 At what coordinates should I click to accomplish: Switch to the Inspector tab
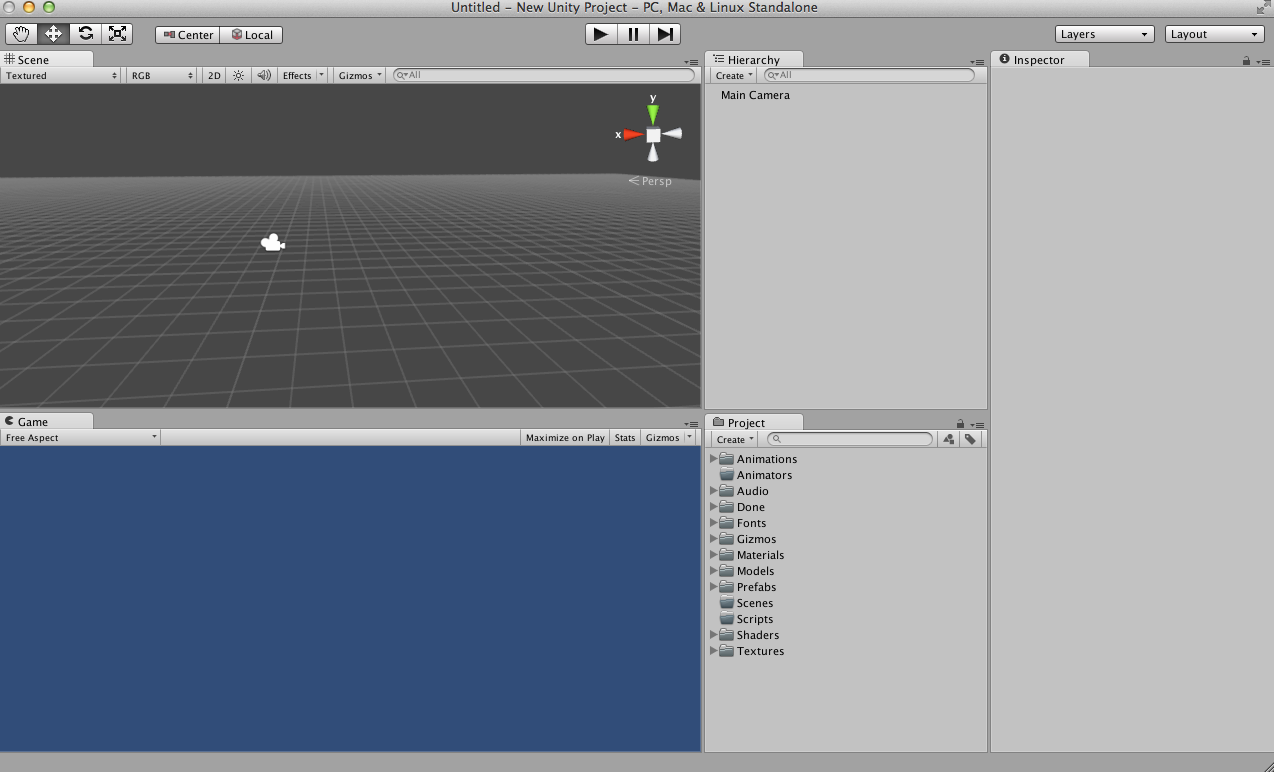(x=1040, y=59)
